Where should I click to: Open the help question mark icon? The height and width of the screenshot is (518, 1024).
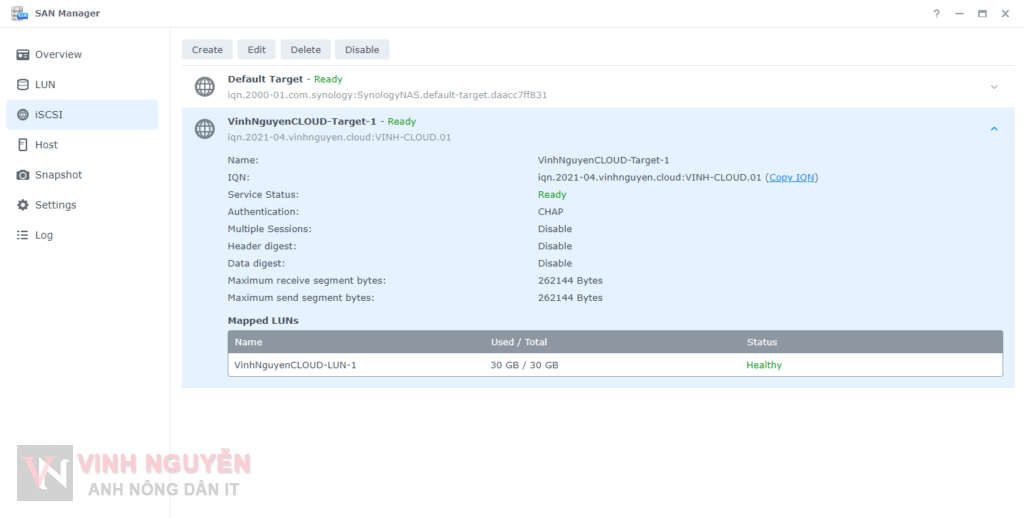936,14
